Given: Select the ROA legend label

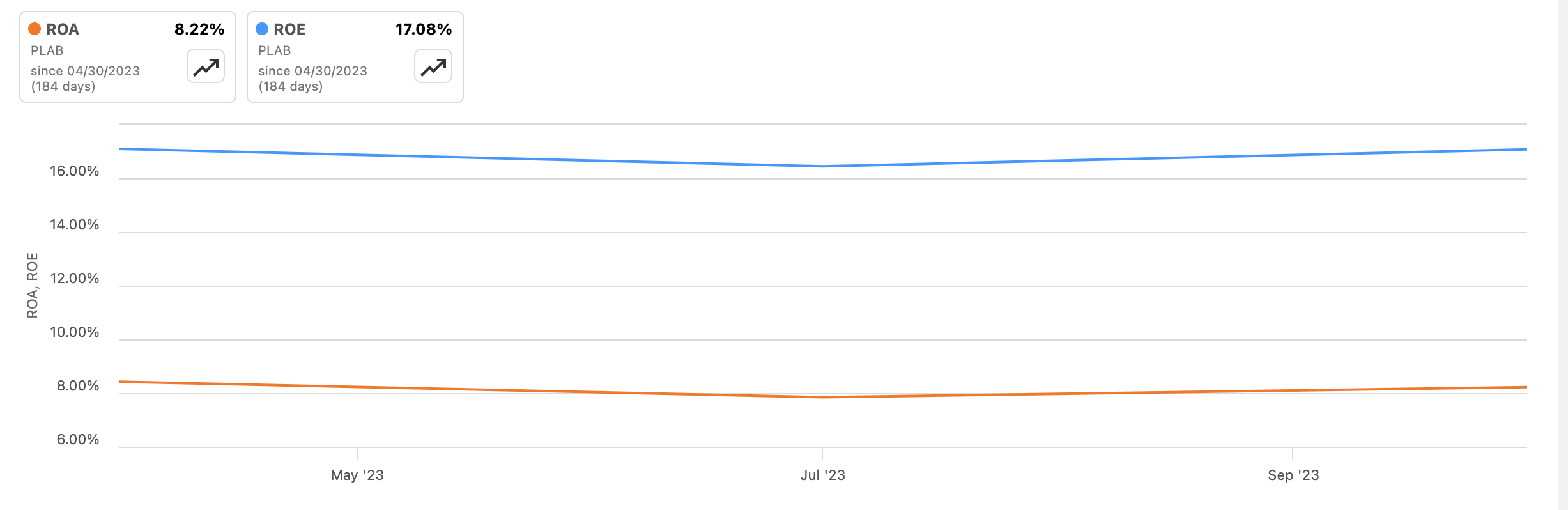Looking at the screenshot, I should [x=63, y=29].
